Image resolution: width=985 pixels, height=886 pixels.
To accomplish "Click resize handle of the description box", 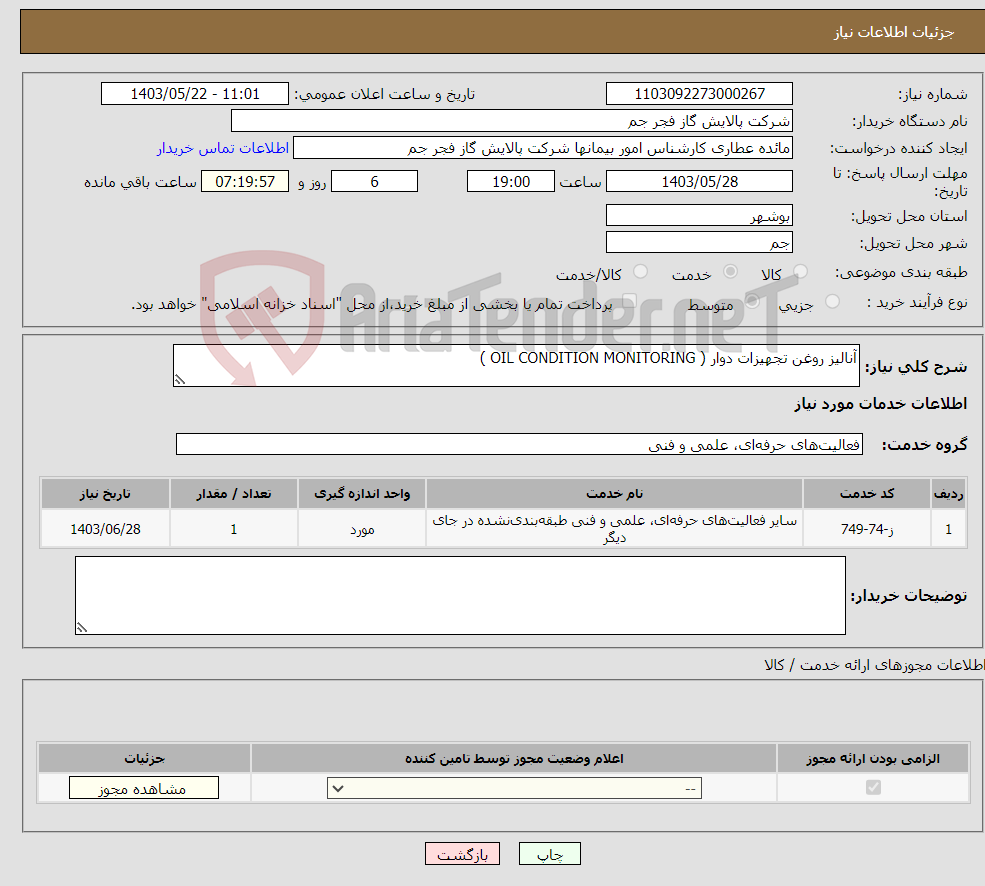I will click(180, 380).
